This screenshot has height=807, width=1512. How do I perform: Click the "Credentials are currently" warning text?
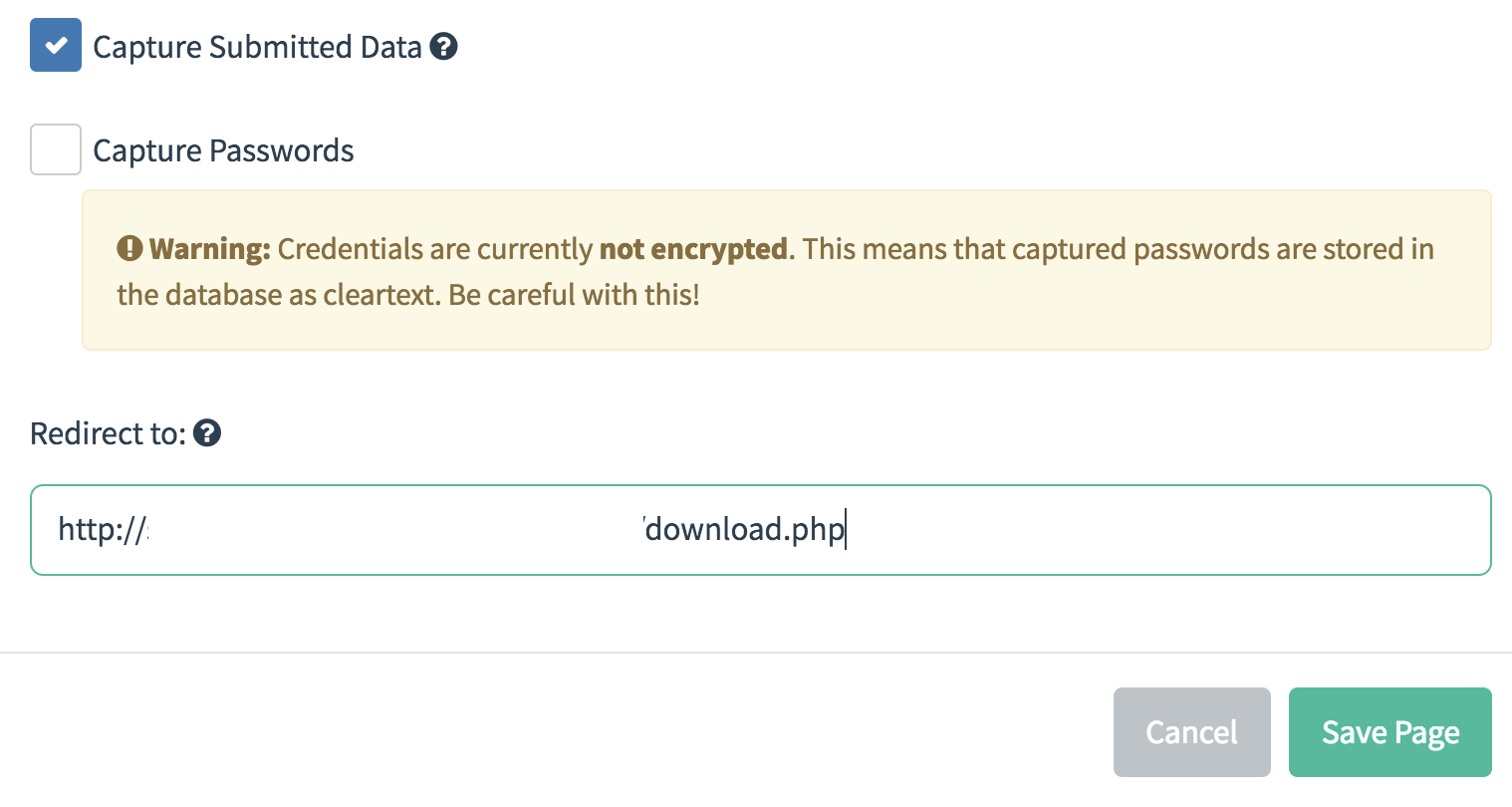[x=435, y=248]
